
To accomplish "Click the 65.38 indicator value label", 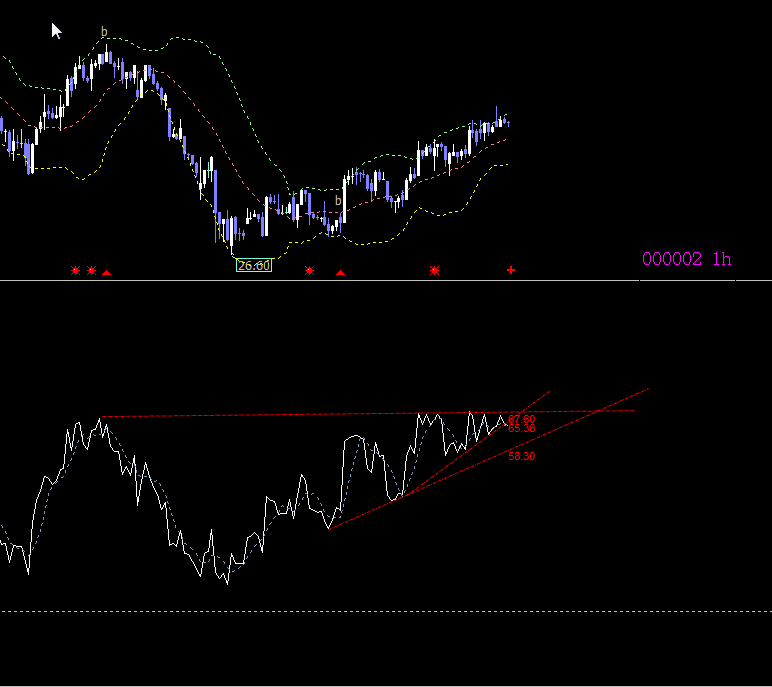I will click(x=522, y=428).
